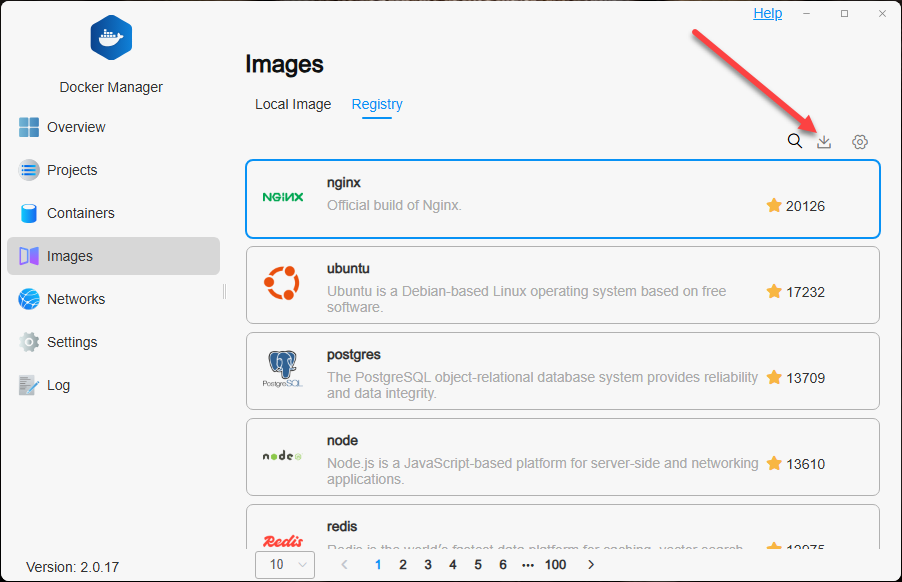
Task: Open the Containers section
Action: pos(81,213)
